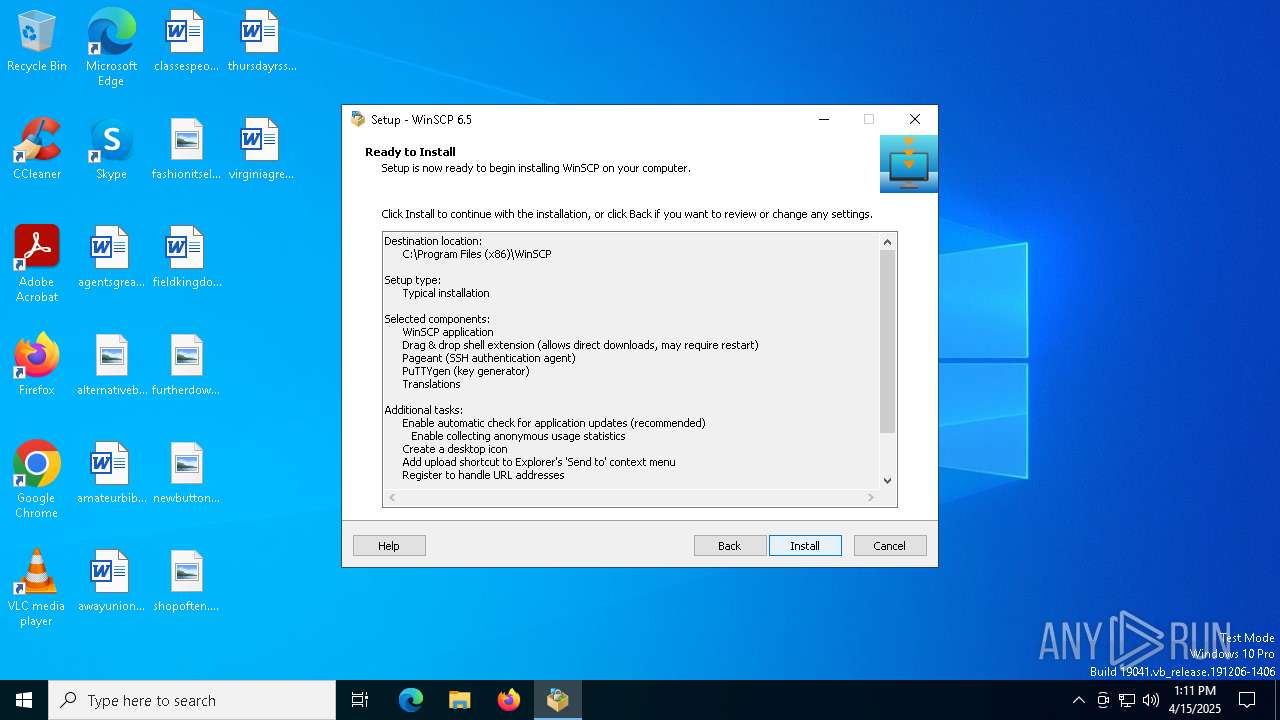Open Task View on the taskbar

click(x=360, y=700)
